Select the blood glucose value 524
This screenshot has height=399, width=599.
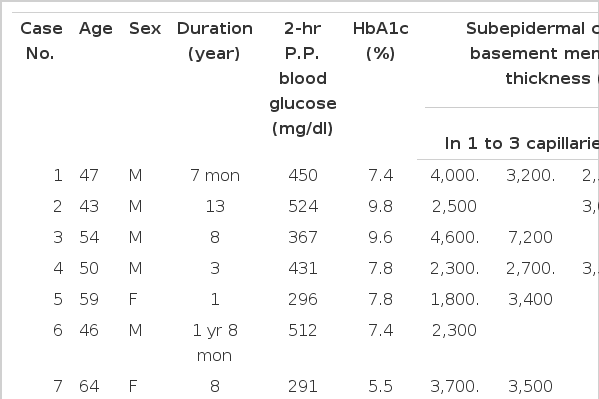pos(303,206)
